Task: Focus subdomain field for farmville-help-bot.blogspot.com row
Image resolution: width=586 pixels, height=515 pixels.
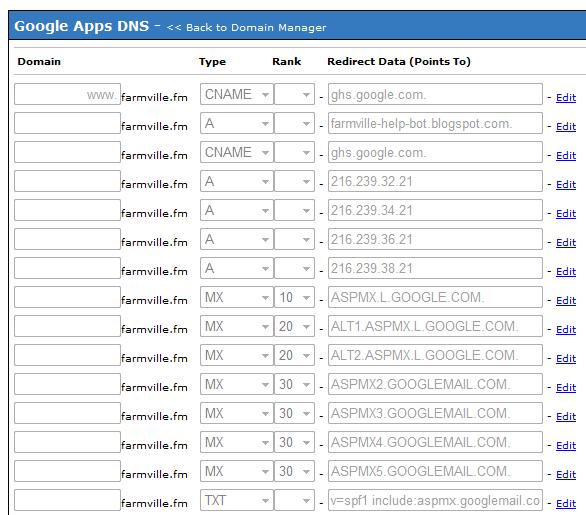Action: [x=67, y=123]
